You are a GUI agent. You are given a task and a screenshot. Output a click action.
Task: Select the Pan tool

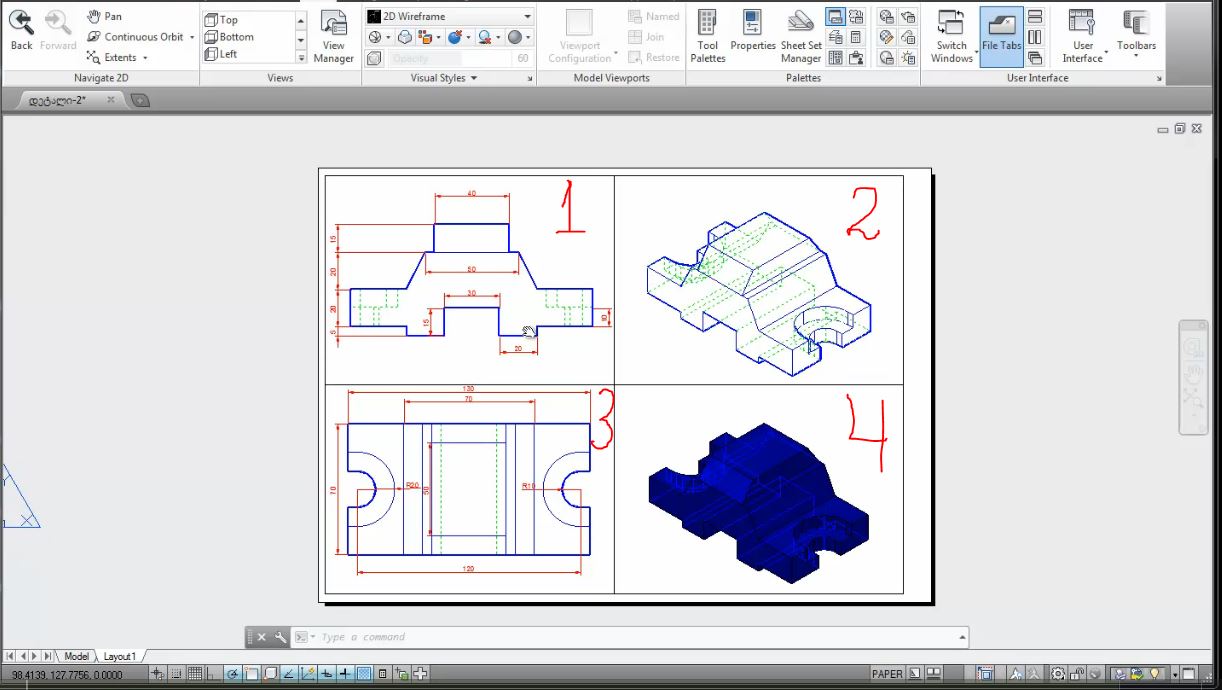point(103,15)
